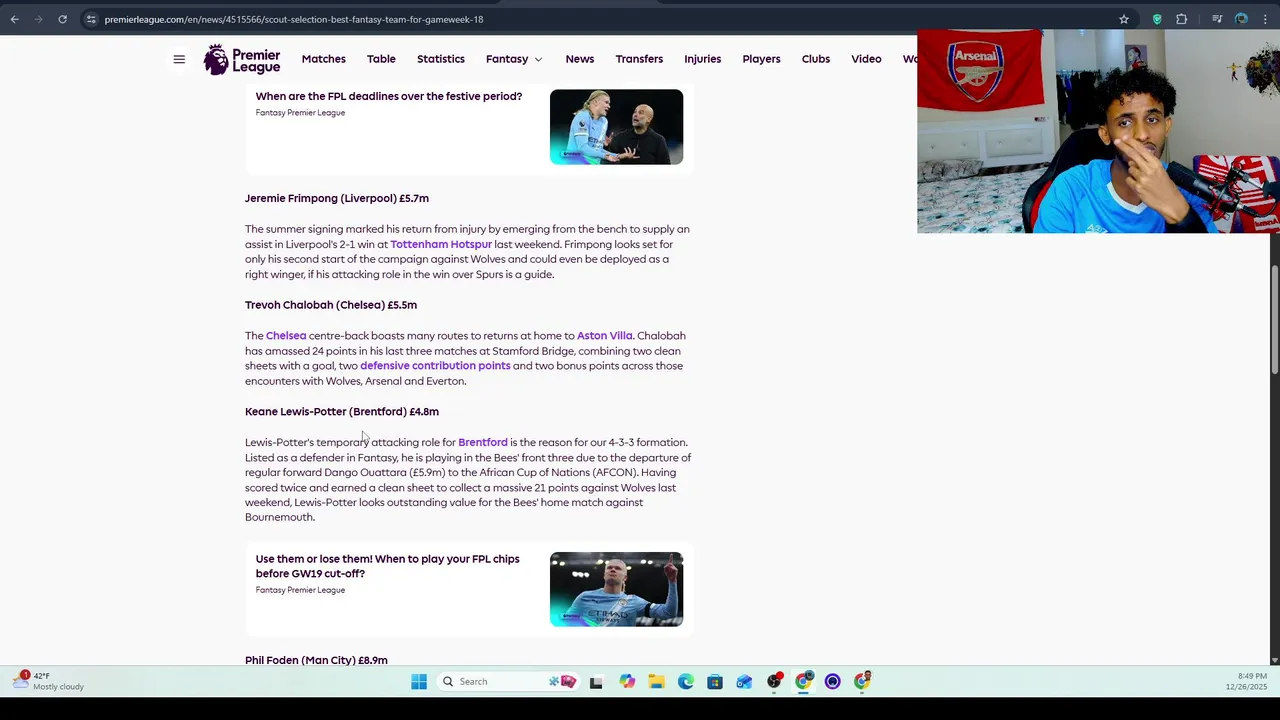The image size is (1280, 720).
Task: Click the URL in the address bar
Action: click(294, 19)
